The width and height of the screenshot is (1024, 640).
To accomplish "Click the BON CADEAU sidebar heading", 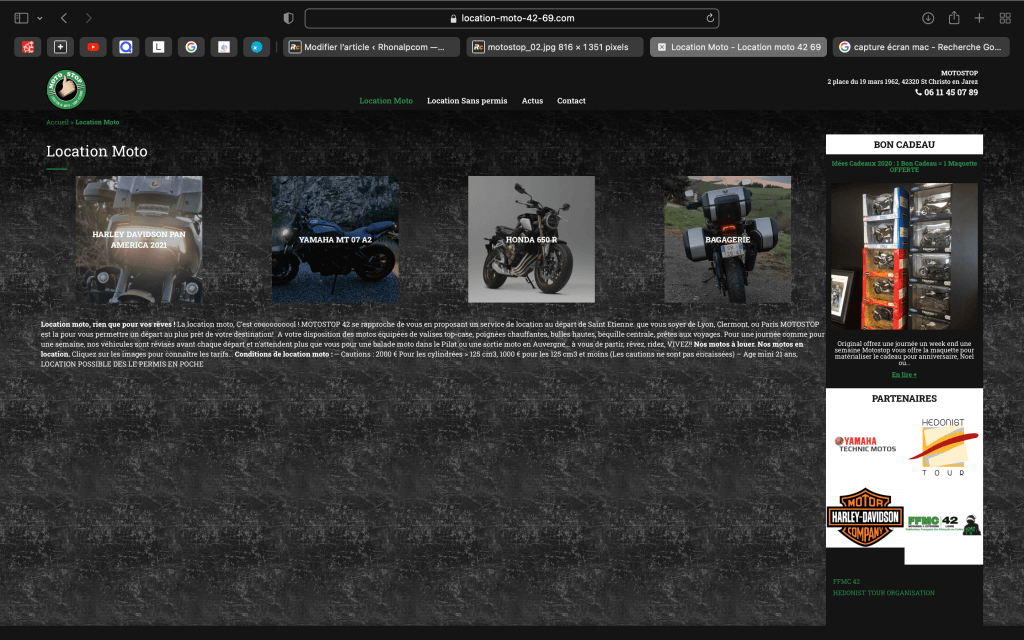I will pyautogui.click(x=904, y=144).
